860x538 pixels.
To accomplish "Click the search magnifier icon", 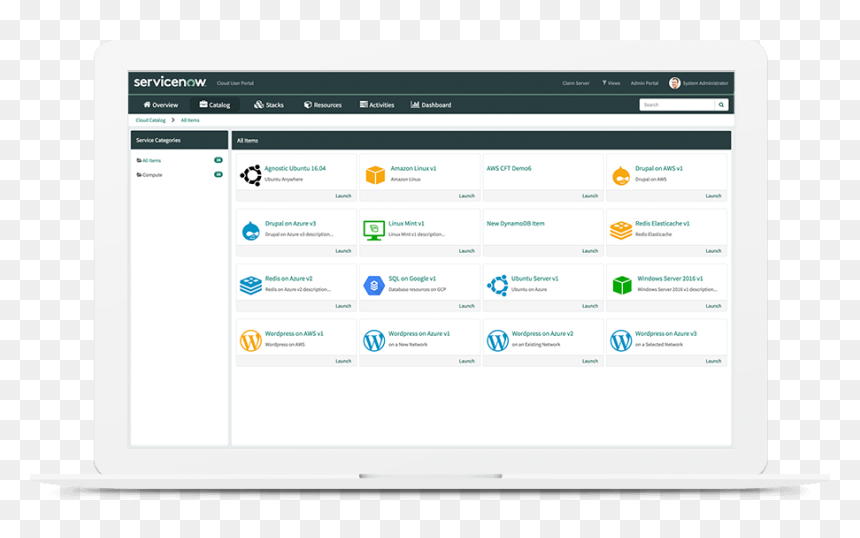I will [x=721, y=105].
